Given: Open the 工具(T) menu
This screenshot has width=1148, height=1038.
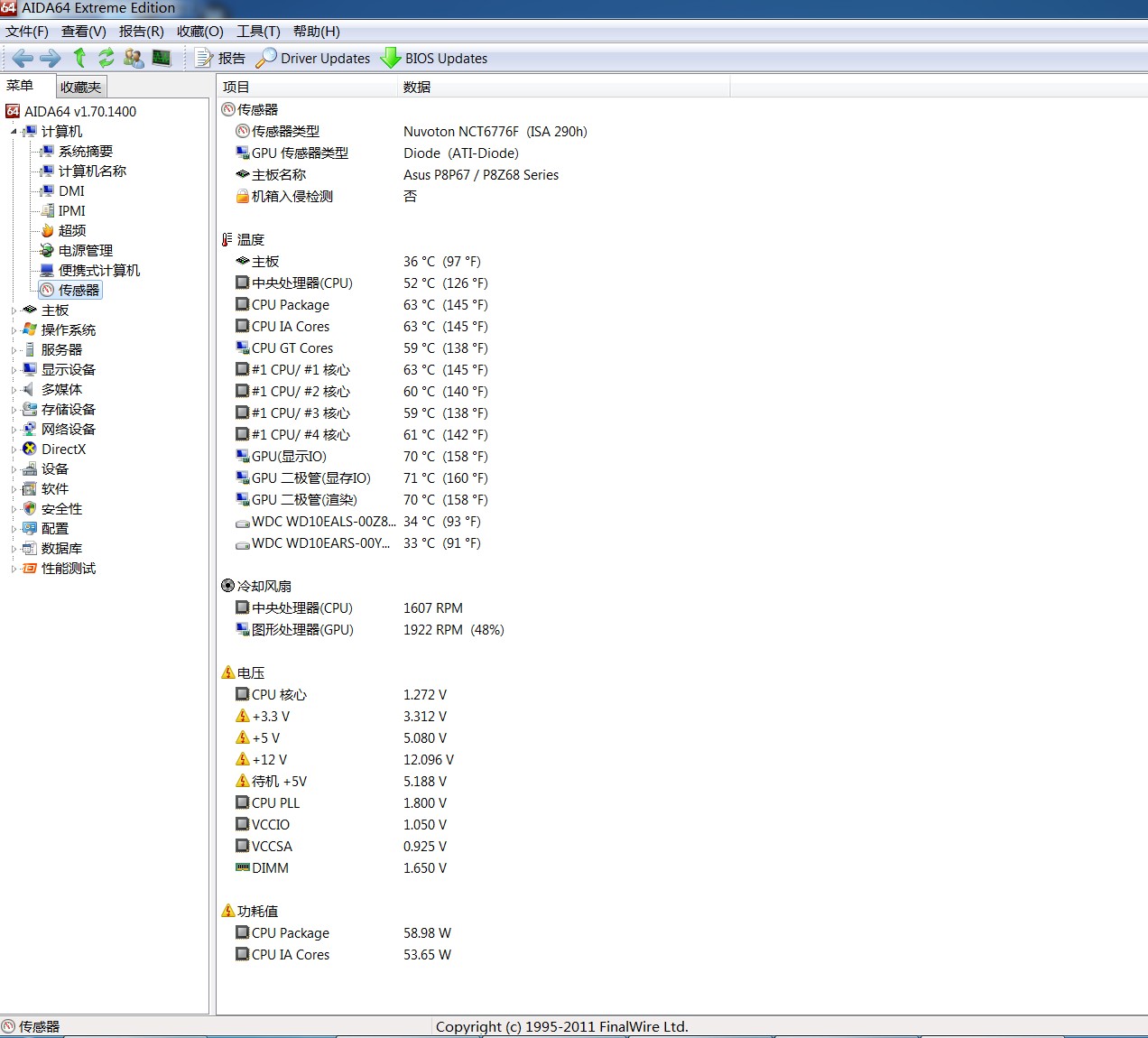Looking at the screenshot, I should click(258, 32).
